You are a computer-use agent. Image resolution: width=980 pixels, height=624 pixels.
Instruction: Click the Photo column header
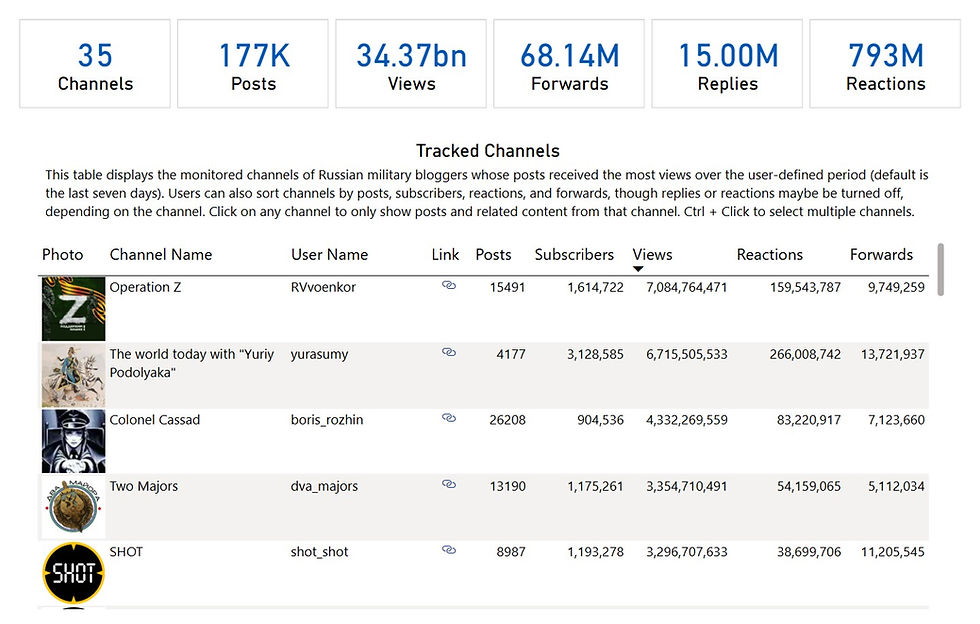pos(62,255)
